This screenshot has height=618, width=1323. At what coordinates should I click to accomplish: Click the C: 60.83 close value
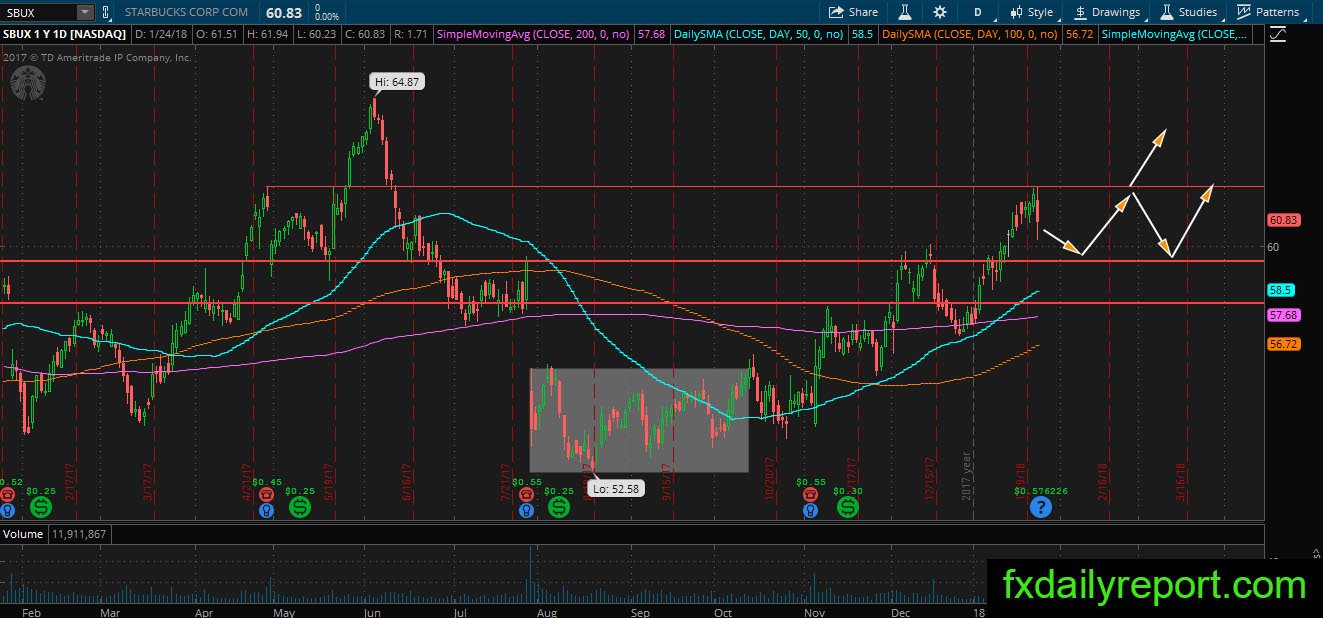click(x=364, y=34)
